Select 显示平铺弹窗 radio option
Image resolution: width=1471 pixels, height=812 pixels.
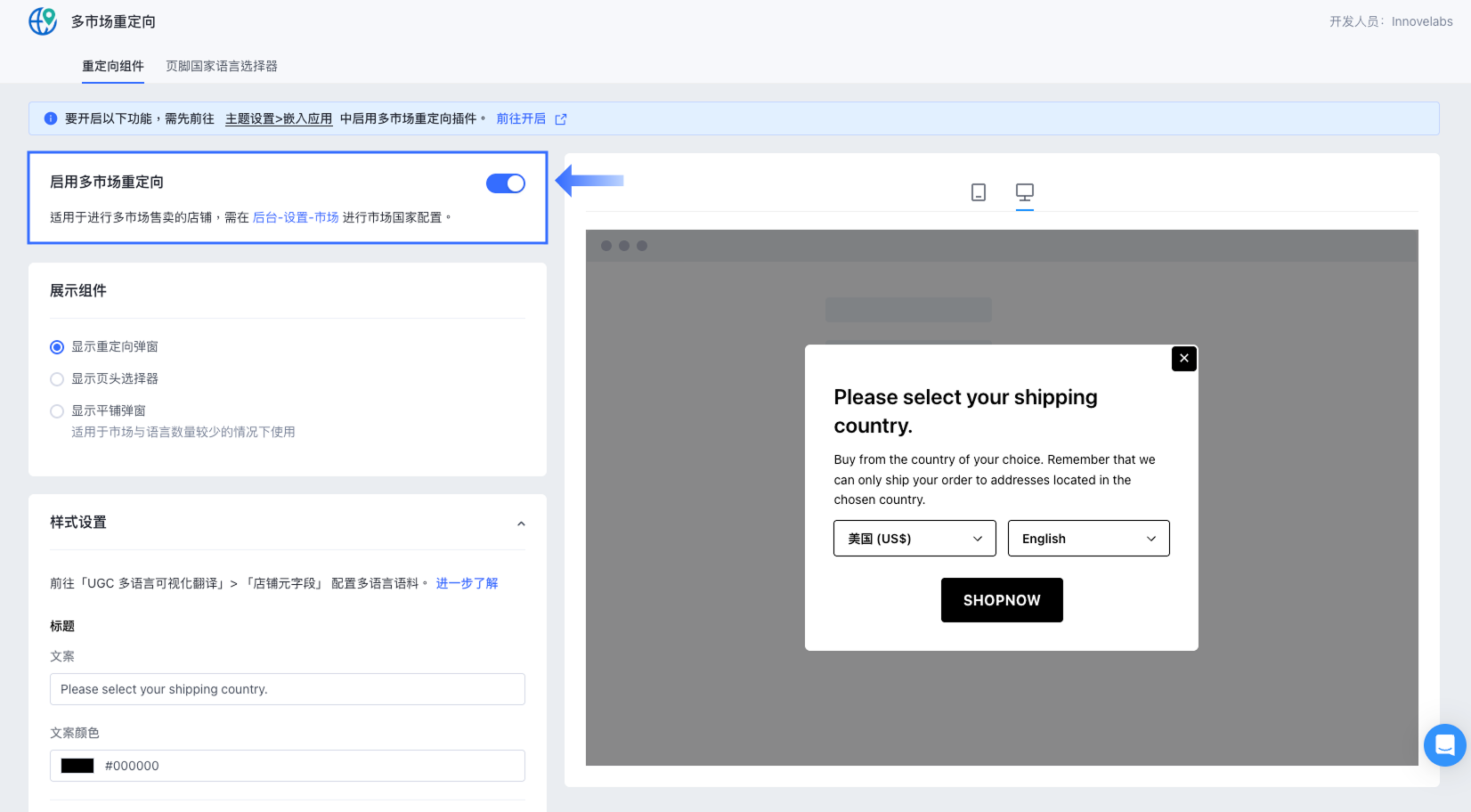(x=57, y=411)
